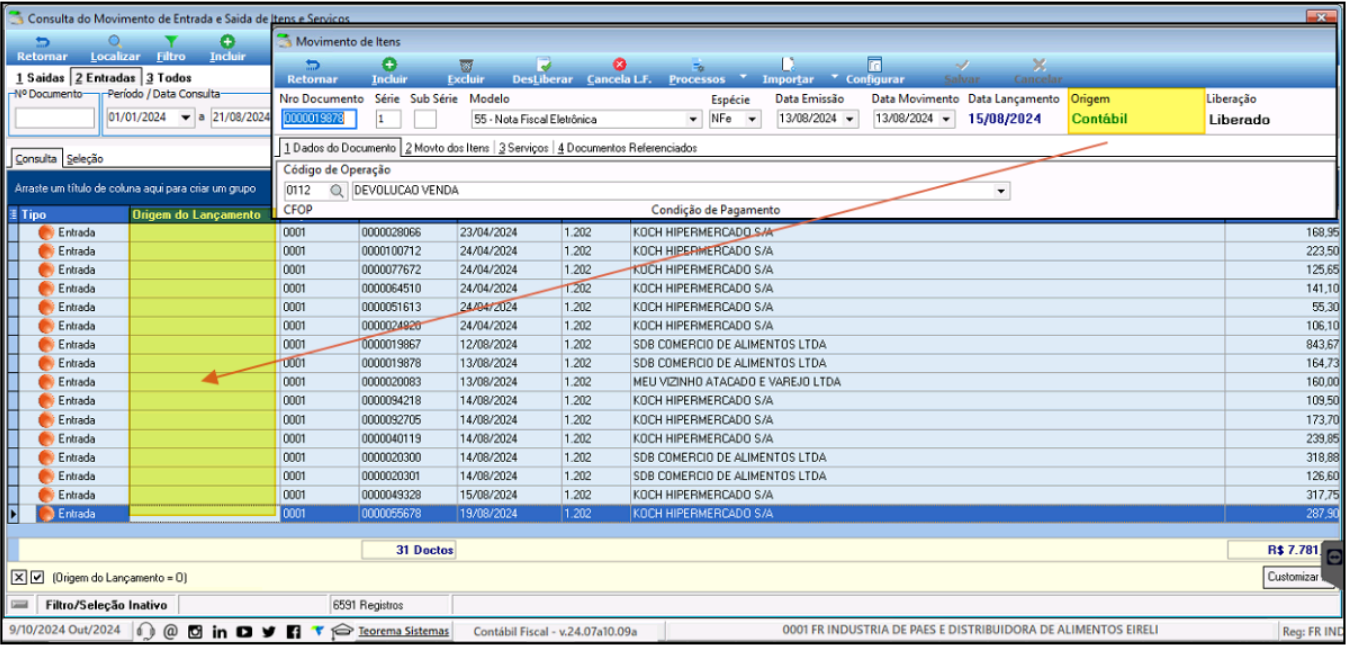
Task: Expand the Data Emissão date picker
Action: tap(850, 119)
